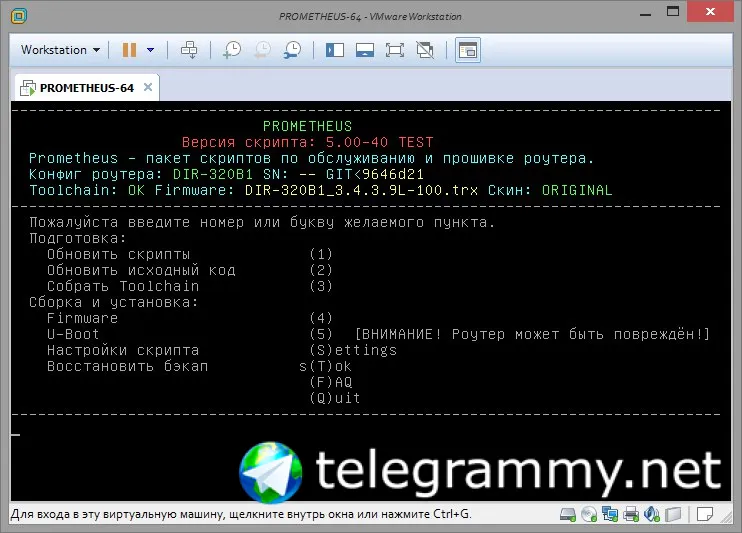Click the PROMETHEUS green heading
Screen dimensions: 742x533
click(308, 126)
